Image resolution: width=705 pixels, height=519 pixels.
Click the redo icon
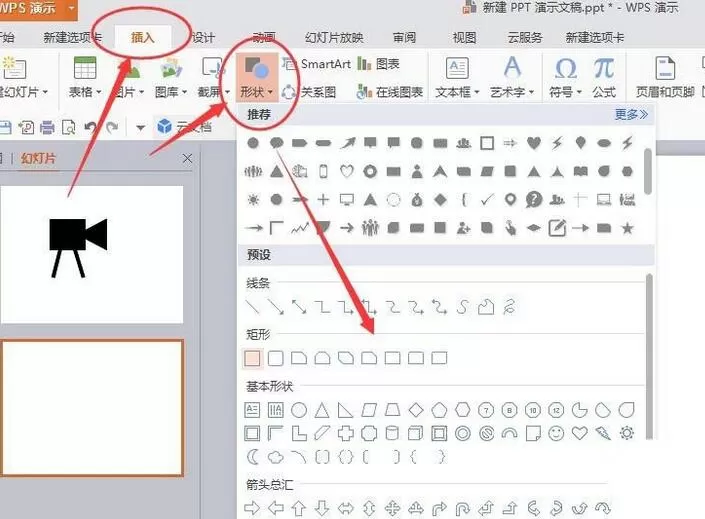click(112, 128)
